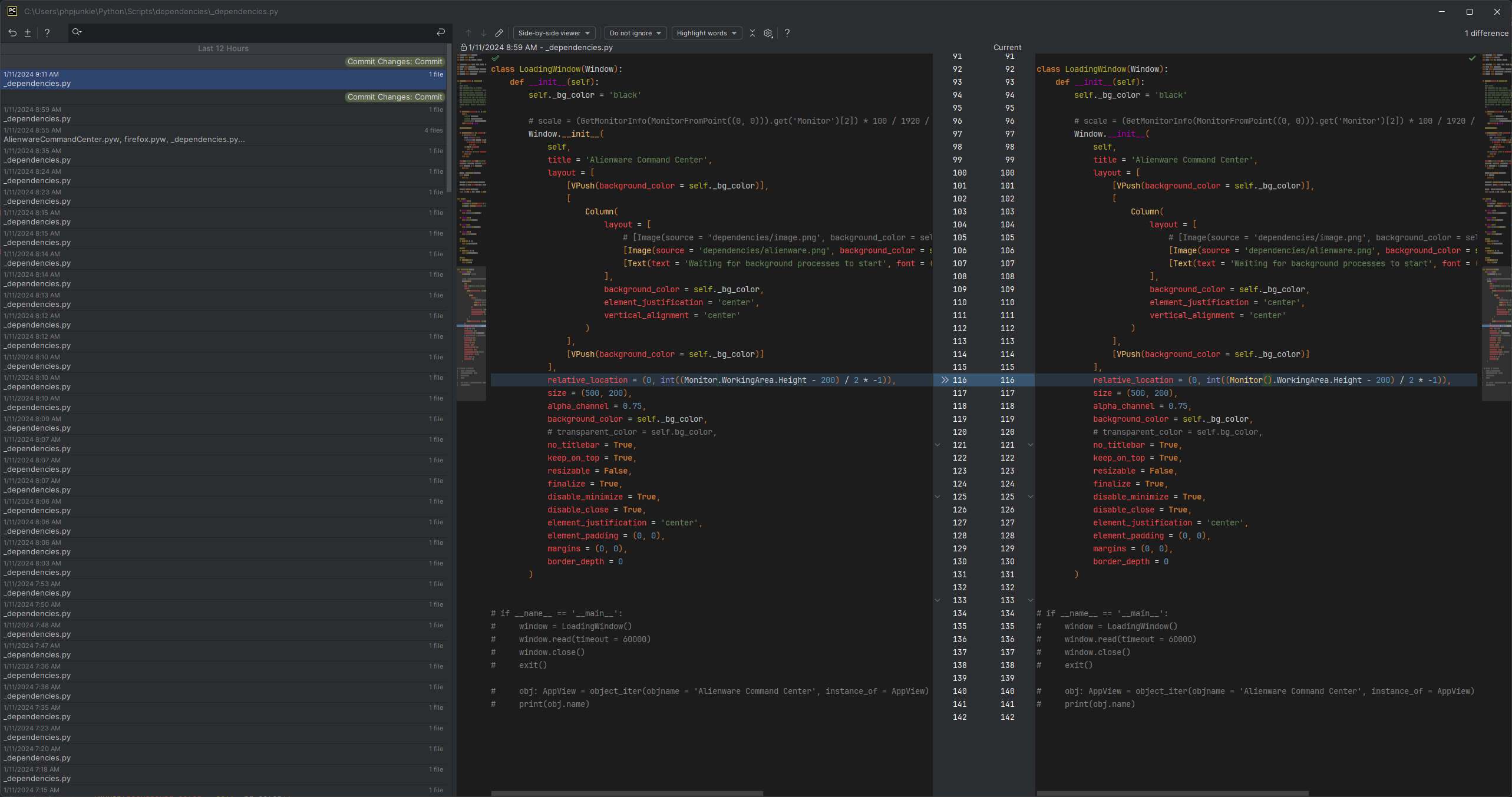Click the soft-wrap return arrow icon

tap(441, 32)
